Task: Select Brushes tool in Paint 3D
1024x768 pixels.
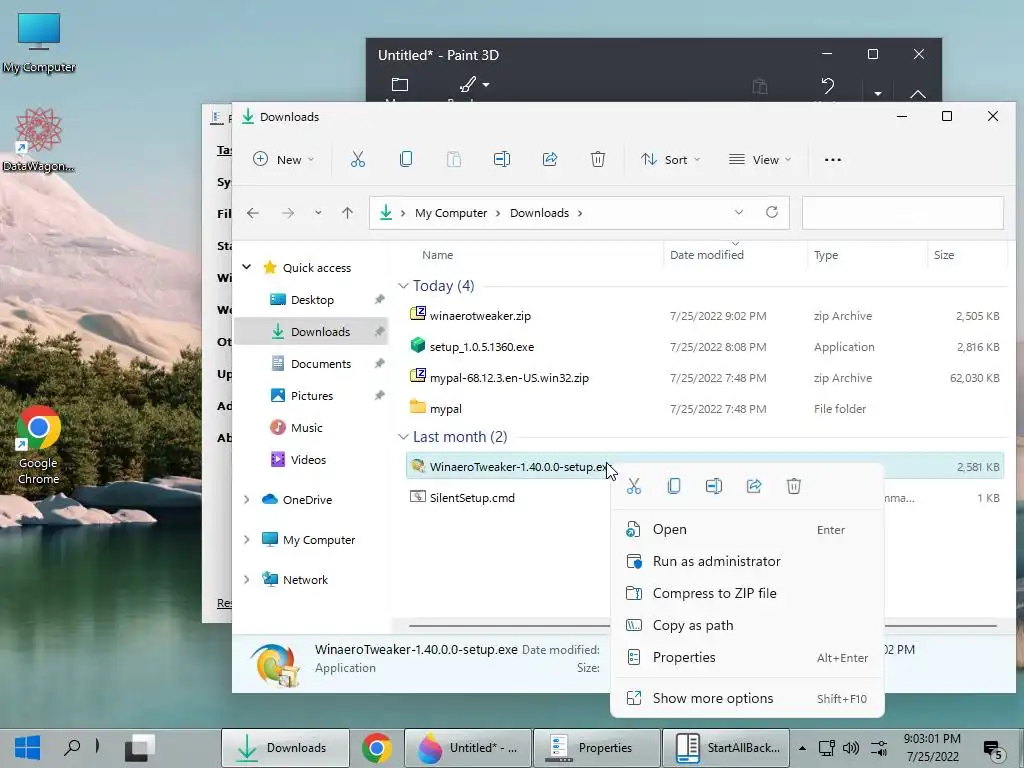Action: [468, 84]
